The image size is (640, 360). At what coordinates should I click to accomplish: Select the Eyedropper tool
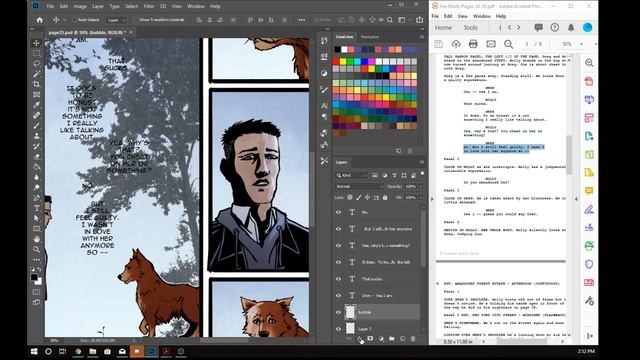coord(37,105)
